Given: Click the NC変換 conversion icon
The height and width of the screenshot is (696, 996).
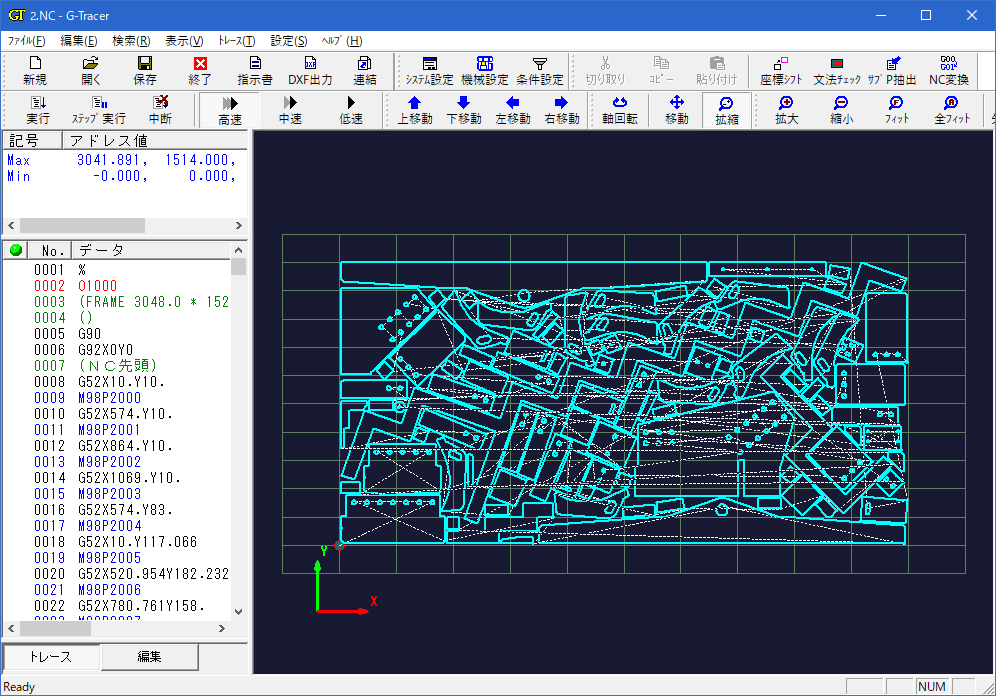Looking at the screenshot, I should 948,70.
